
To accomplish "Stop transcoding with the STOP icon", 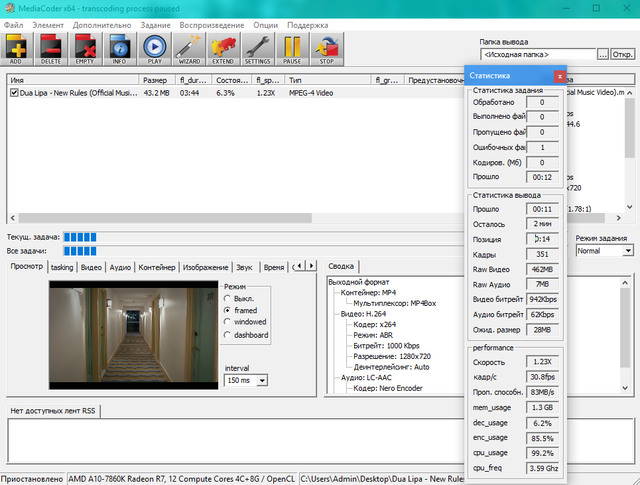I will click(x=326, y=47).
